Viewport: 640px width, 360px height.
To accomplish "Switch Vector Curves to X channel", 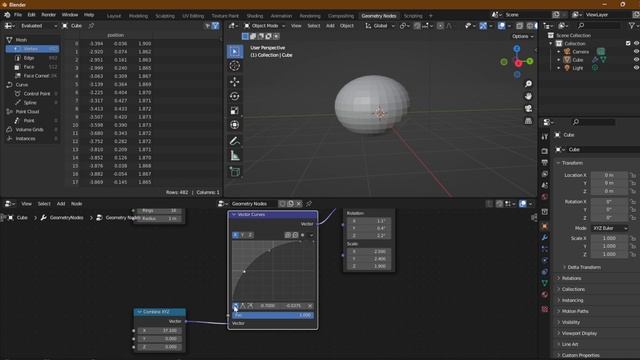I will [x=236, y=235].
